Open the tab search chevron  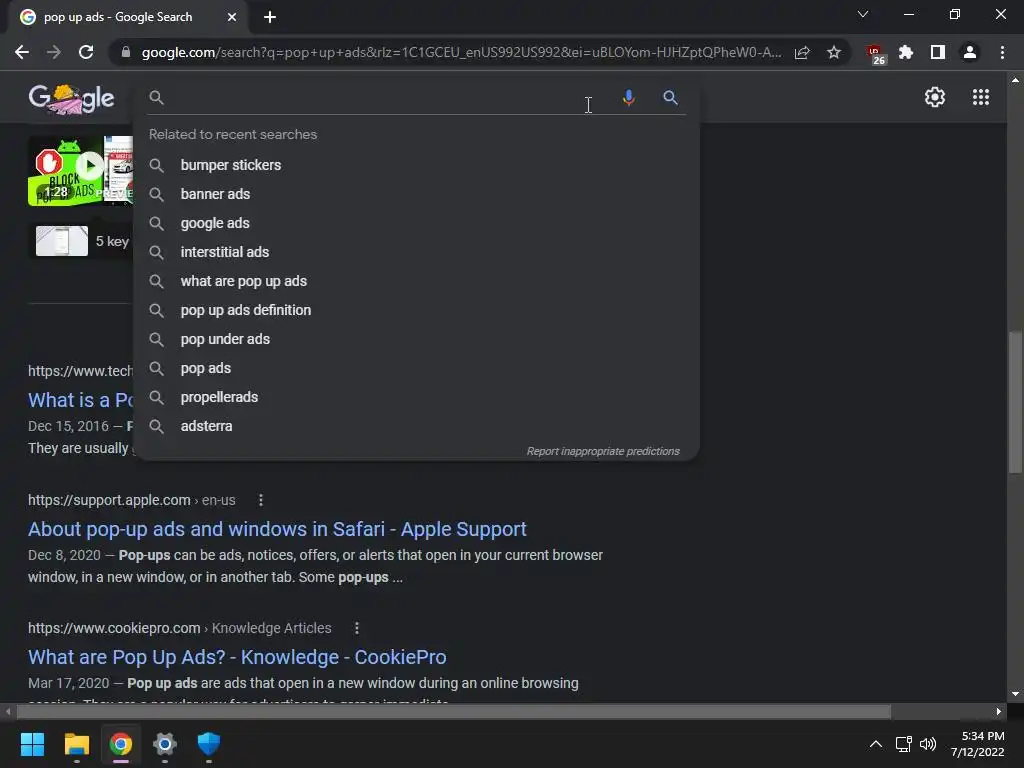point(863,14)
